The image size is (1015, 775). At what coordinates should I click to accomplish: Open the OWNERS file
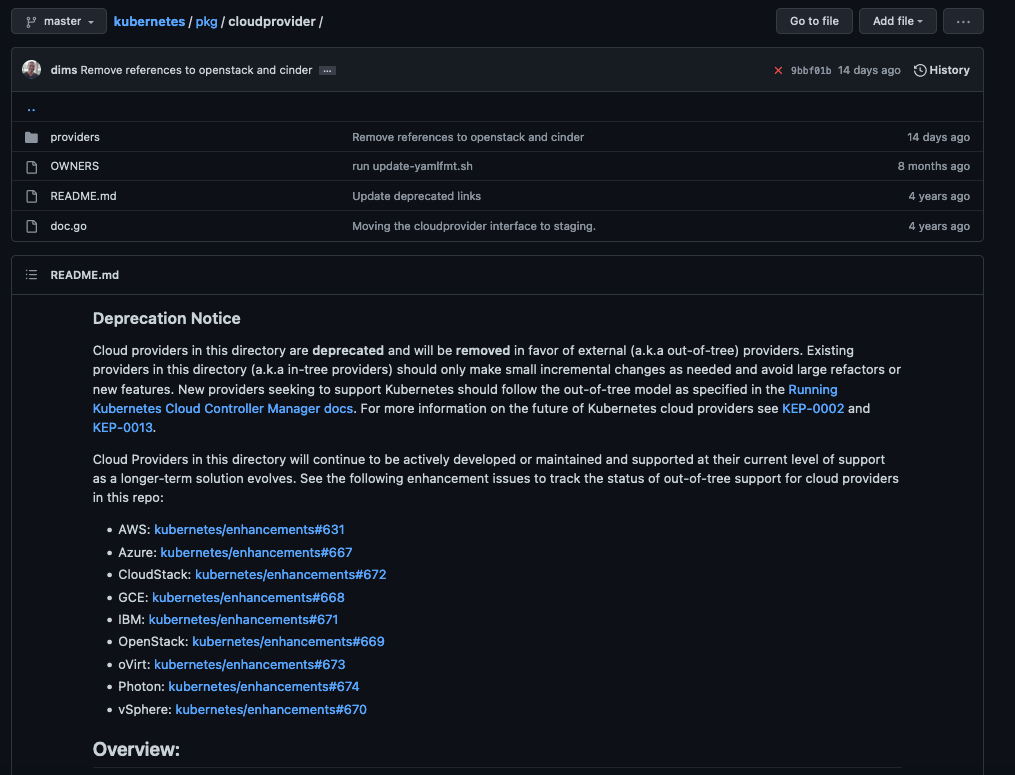coord(74,166)
